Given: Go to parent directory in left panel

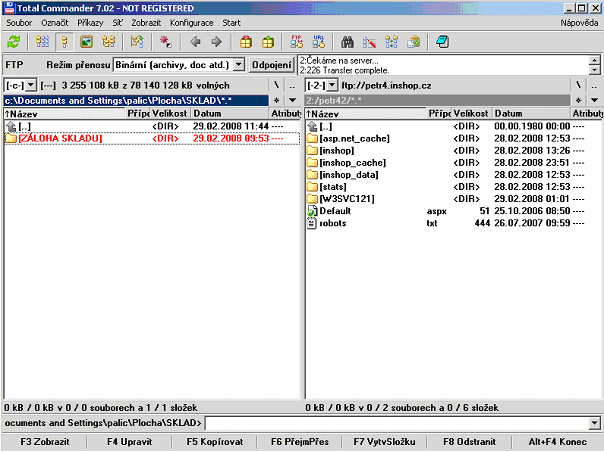Looking at the screenshot, I should pyautogui.click(x=292, y=85).
